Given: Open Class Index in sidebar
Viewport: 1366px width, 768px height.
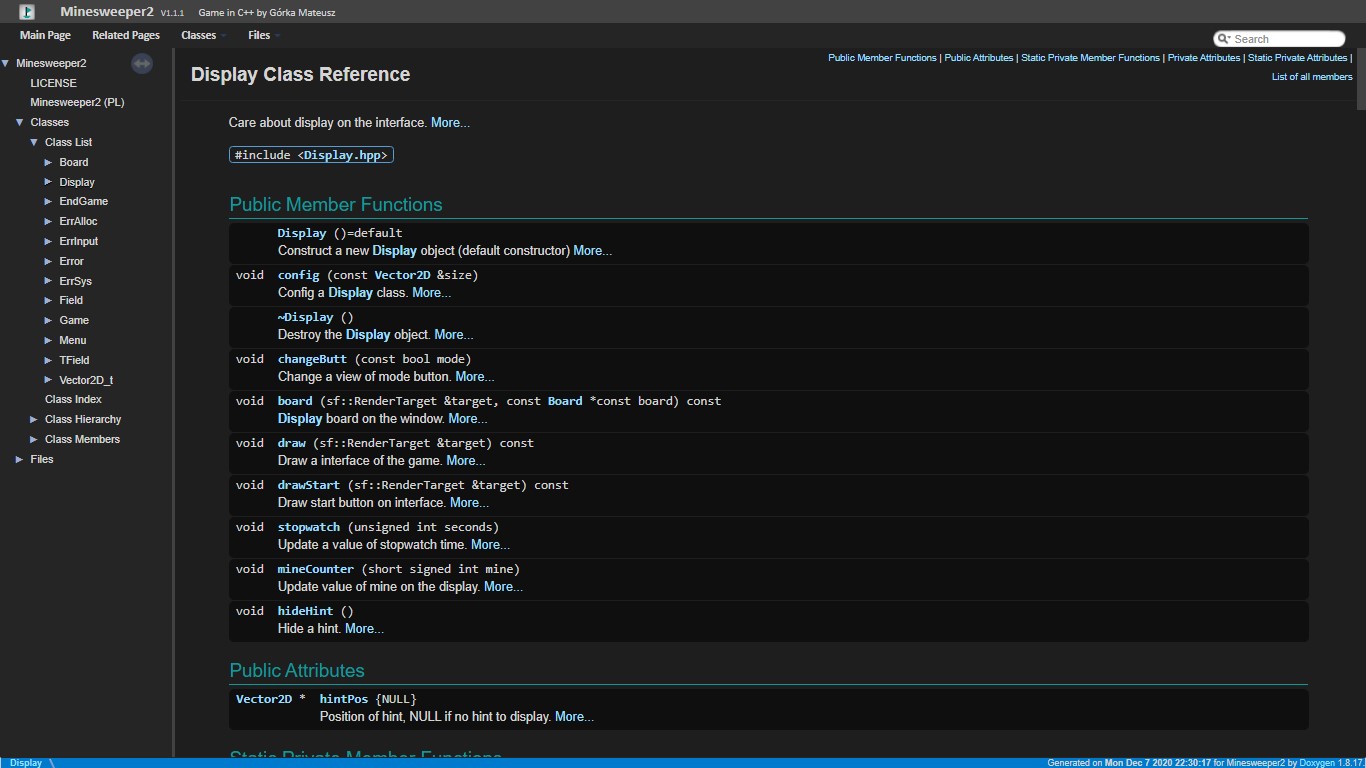Looking at the screenshot, I should coord(73,399).
